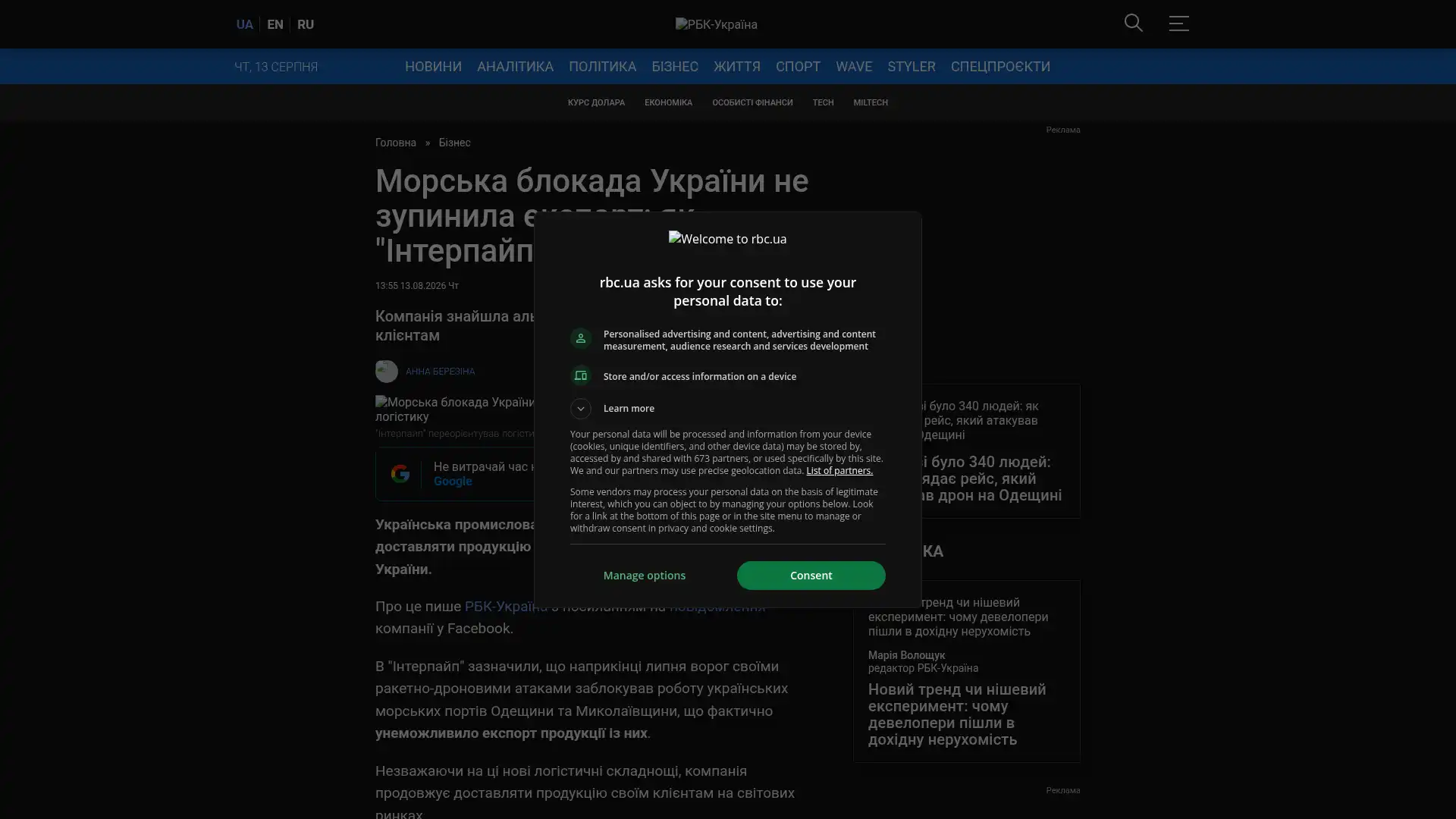Click the device storage icon

pyautogui.click(x=581, y=376)
